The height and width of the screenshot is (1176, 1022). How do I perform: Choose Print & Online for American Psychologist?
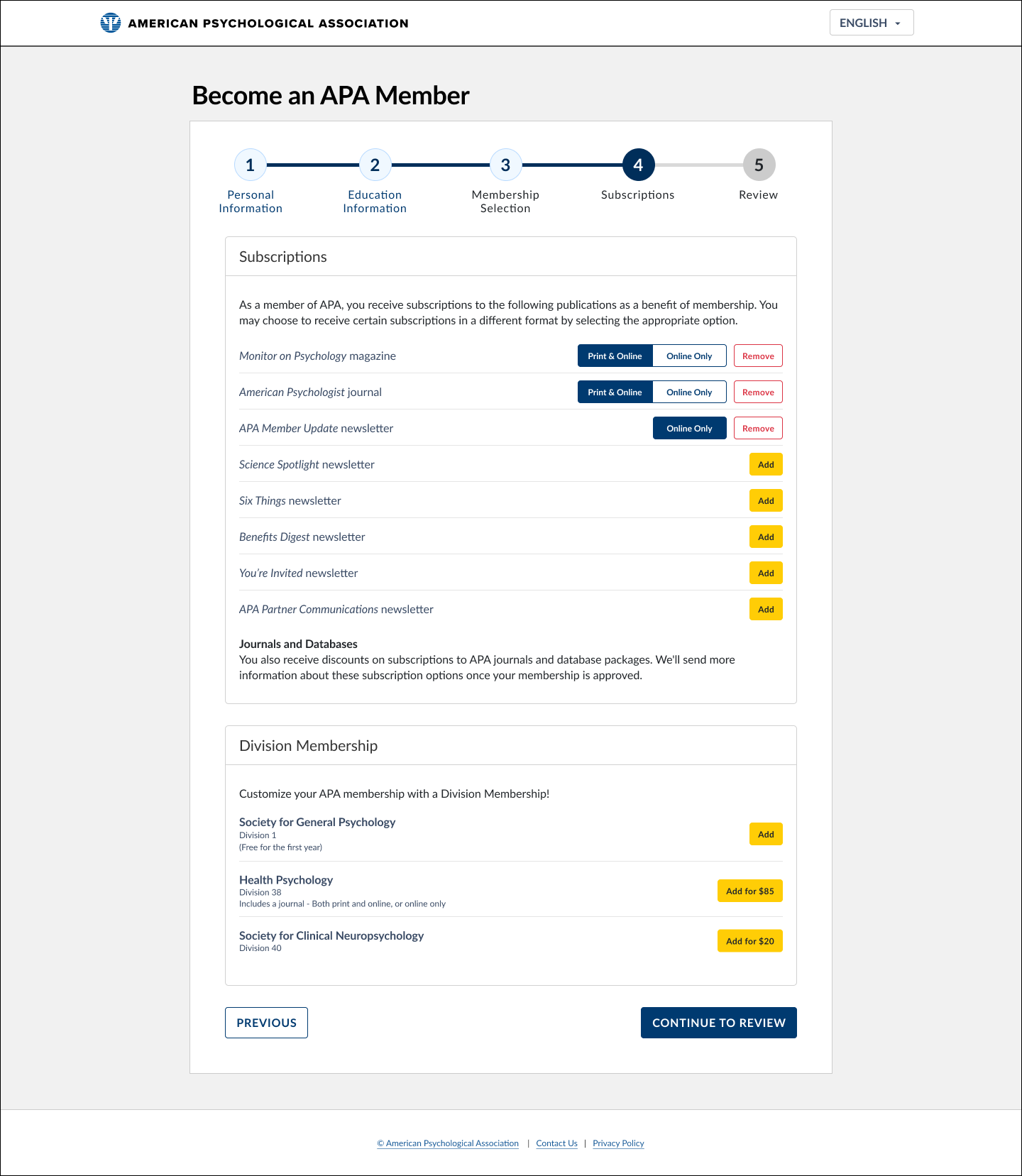pyautogui.click(x=615, y=392)
